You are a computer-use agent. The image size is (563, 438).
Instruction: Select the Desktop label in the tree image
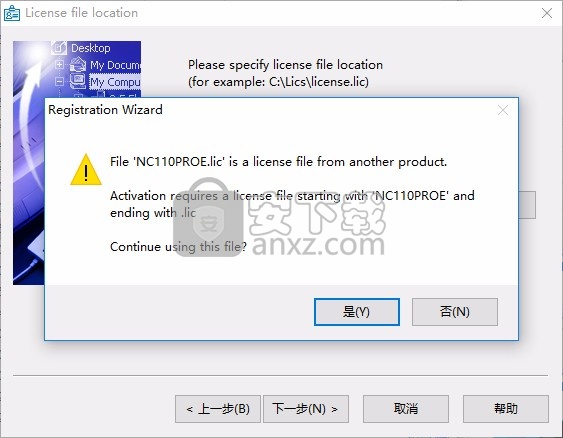[x=91, y=48]
